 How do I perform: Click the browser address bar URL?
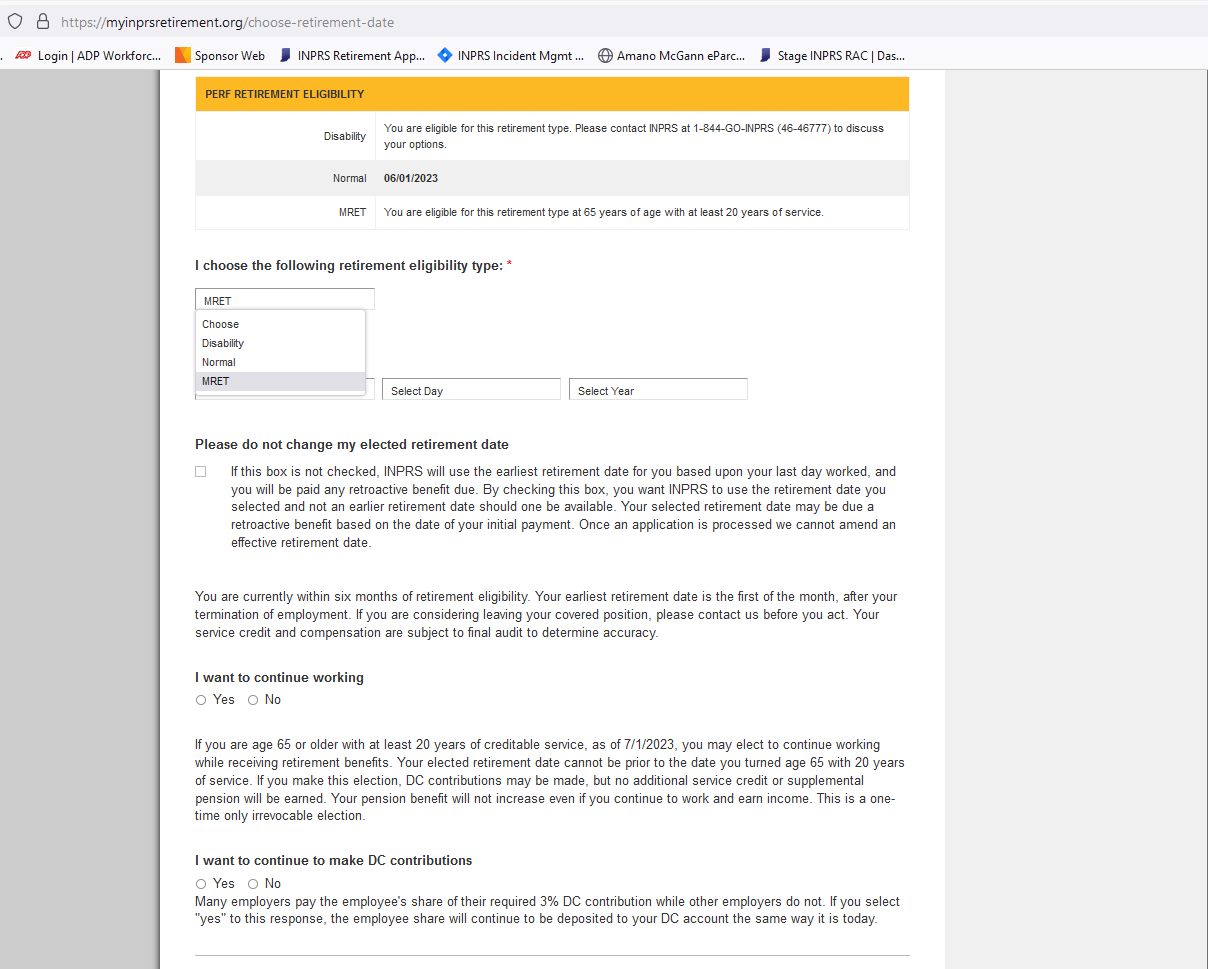[x=228, y=22]
